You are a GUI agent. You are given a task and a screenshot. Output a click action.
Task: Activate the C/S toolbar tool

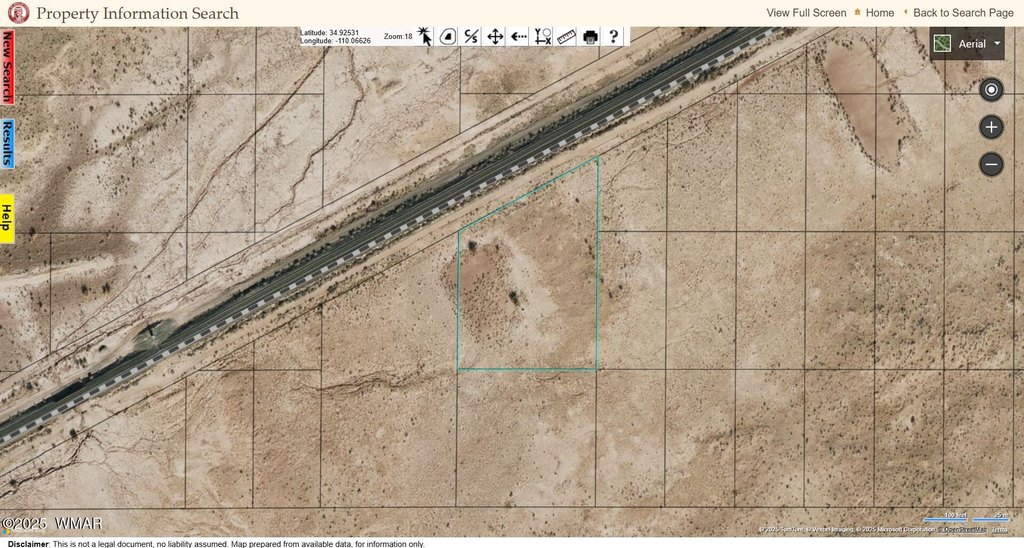pos(471,37)
